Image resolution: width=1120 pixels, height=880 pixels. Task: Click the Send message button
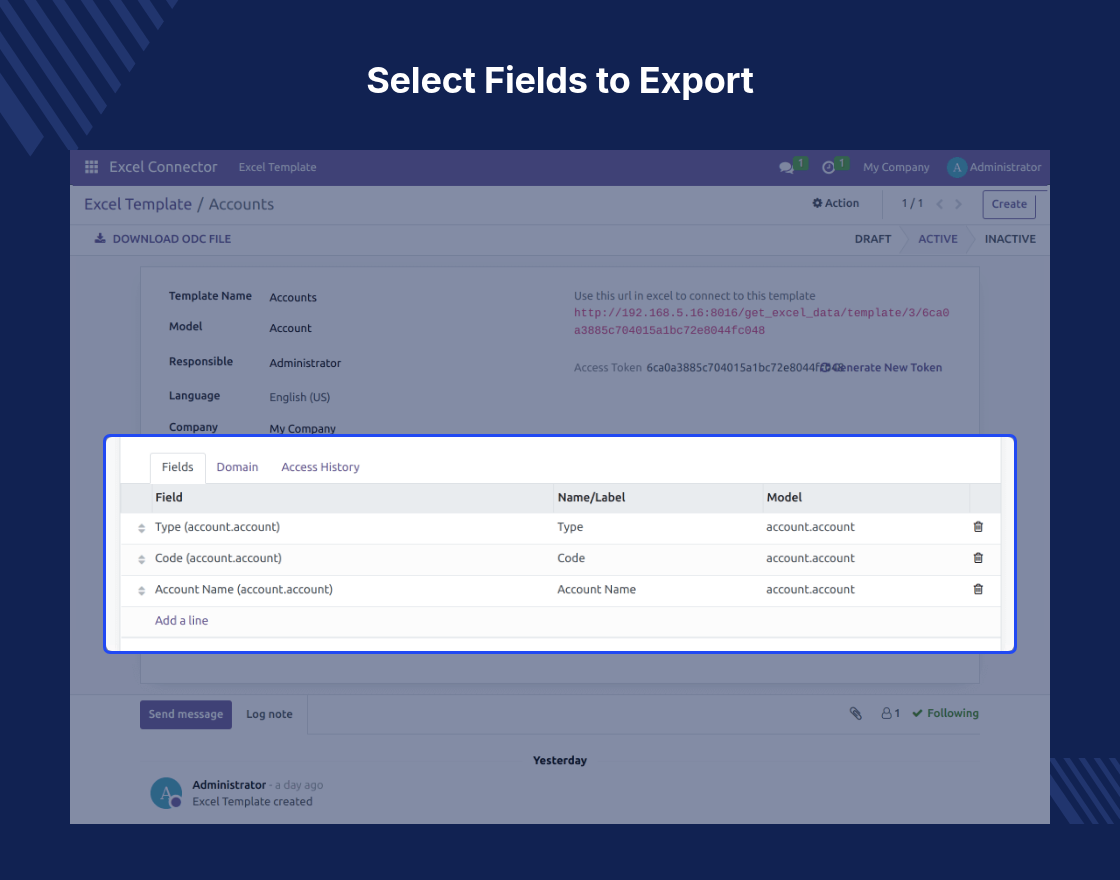click(x=186, y=714)
